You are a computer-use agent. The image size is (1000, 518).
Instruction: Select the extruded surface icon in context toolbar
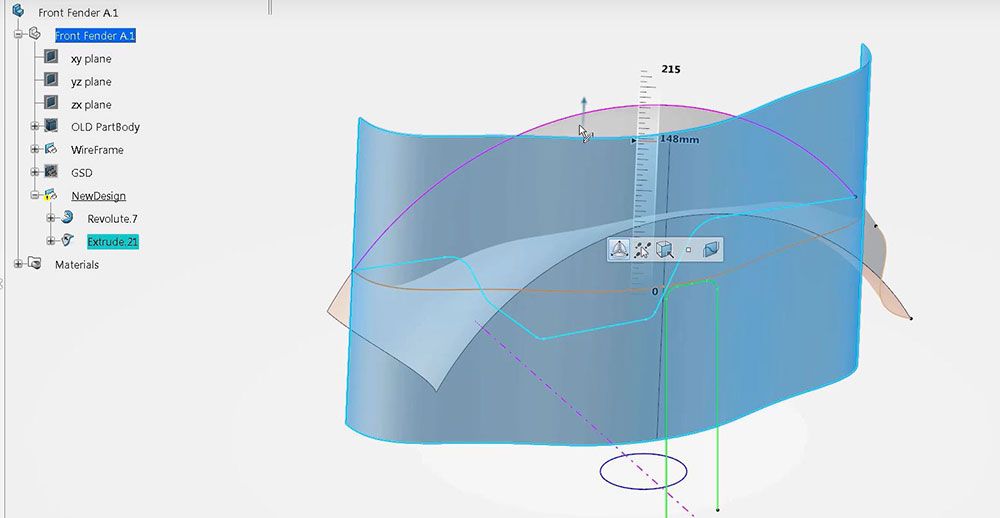click(x=711, y=249)
